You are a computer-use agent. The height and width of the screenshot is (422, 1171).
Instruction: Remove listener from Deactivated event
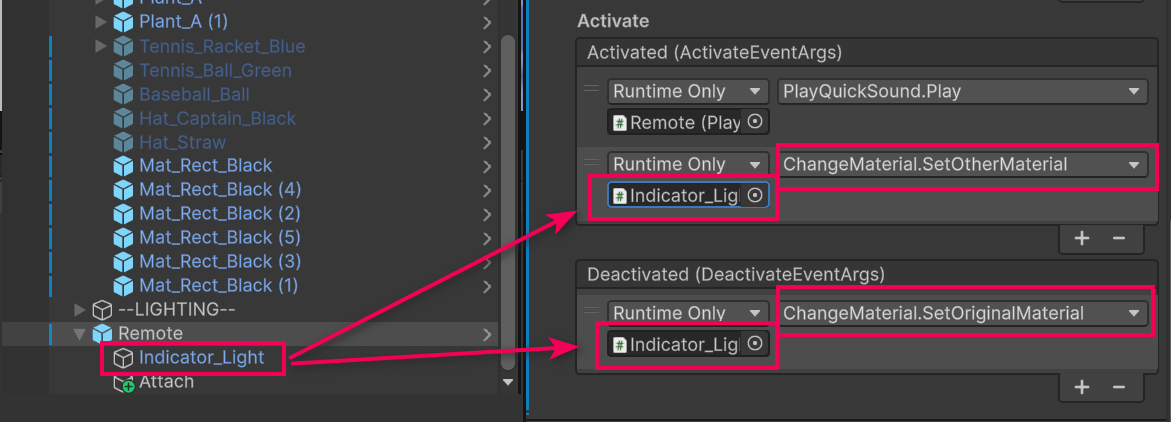pyautogui.click(x=1119, y=387)
